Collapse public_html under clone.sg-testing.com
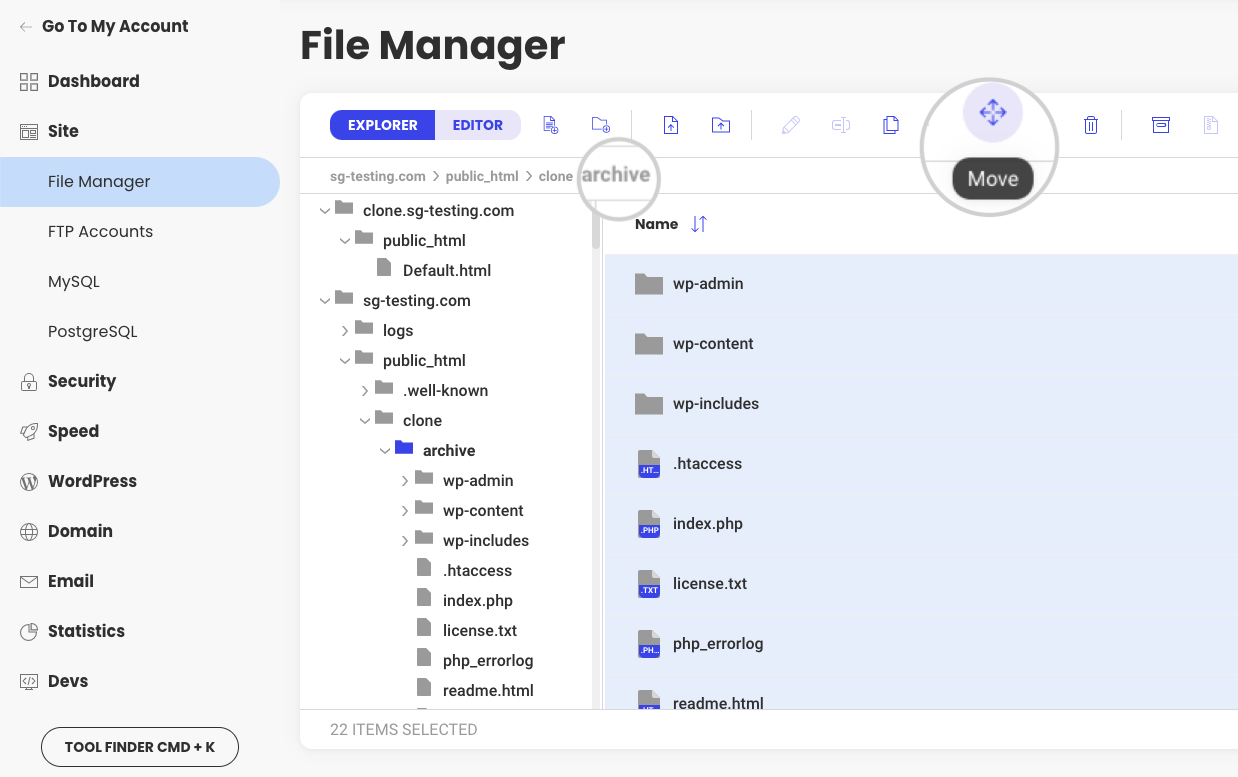 [345, 241]
